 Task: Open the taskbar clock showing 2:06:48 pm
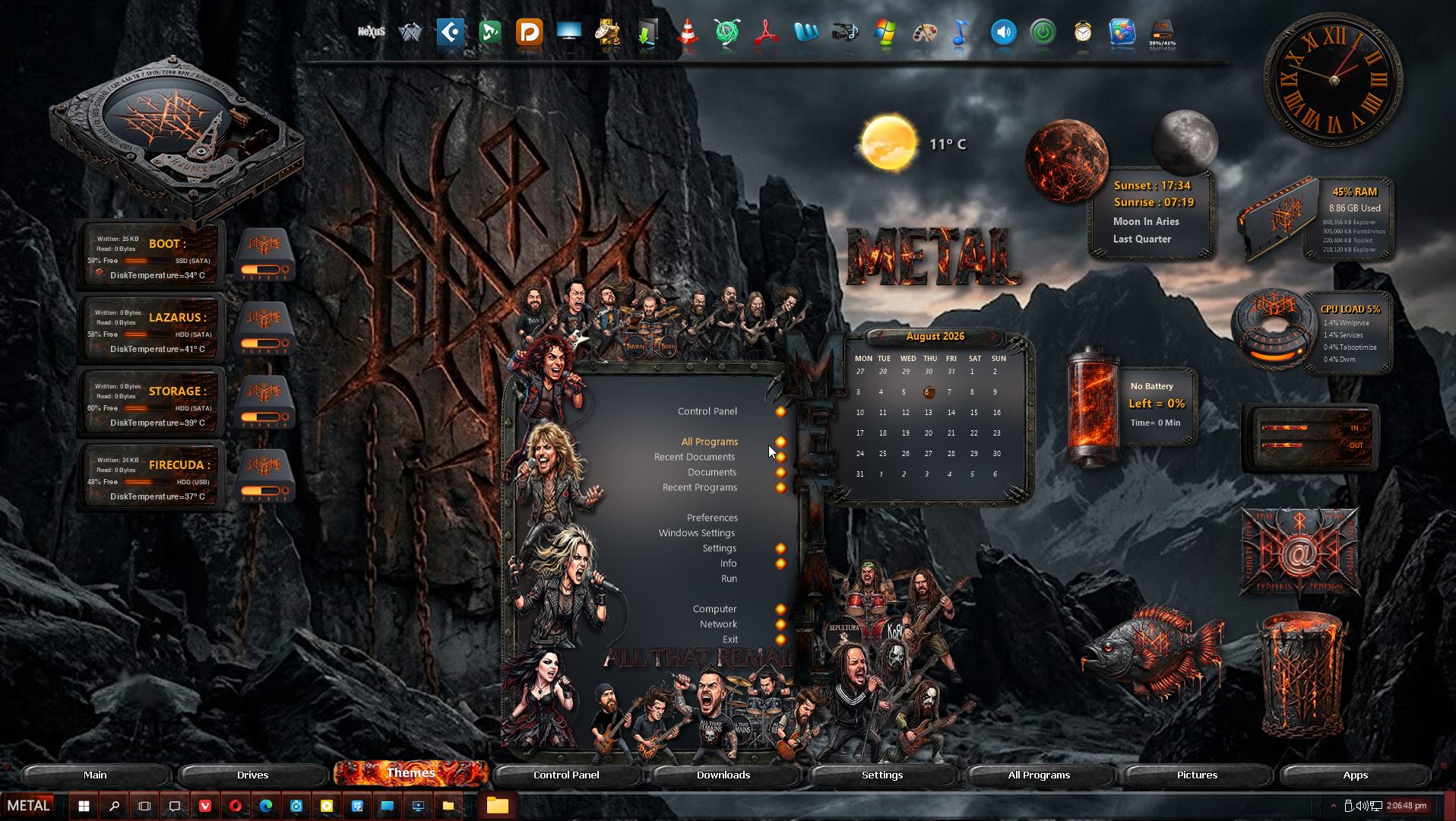tap(1406, 806)
